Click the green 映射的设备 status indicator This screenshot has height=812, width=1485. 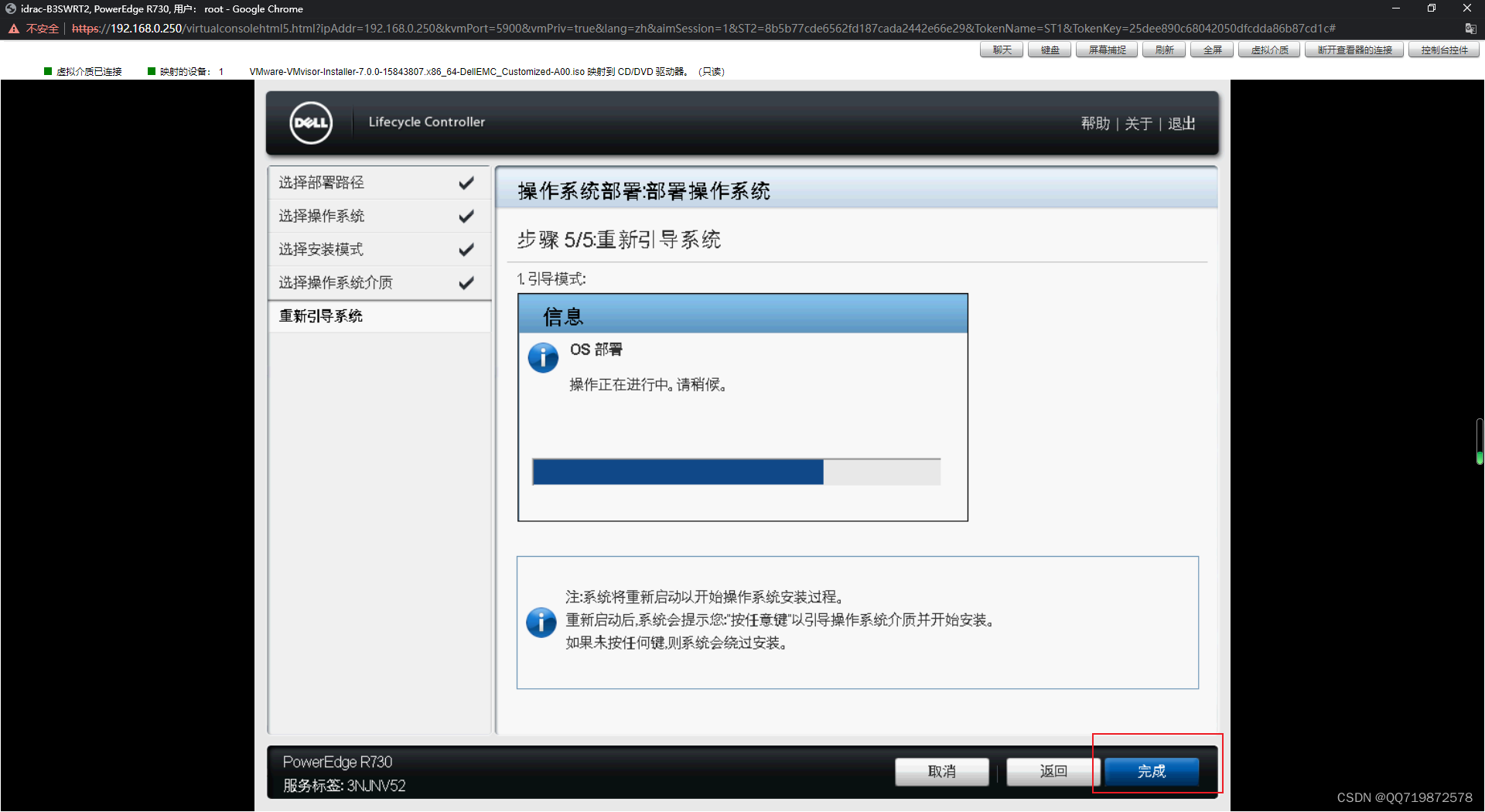[152, 71]
